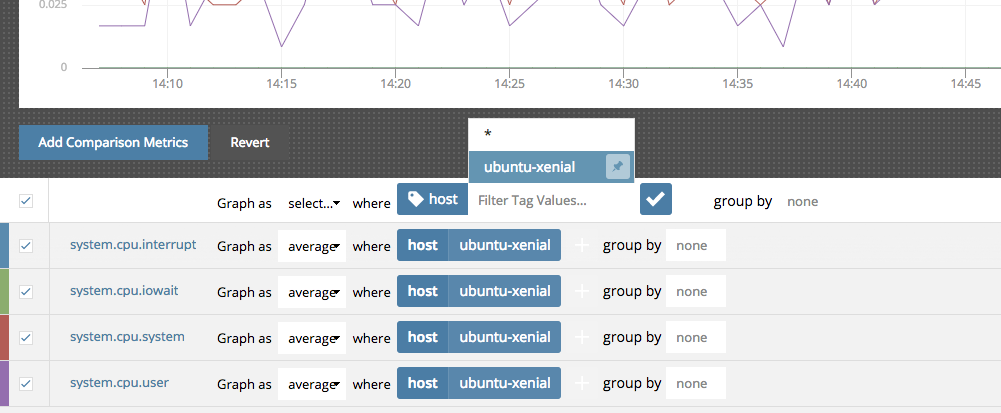Open the system.cpu.interrupt metric link
1001x413 pixels.
click(133, 245)
